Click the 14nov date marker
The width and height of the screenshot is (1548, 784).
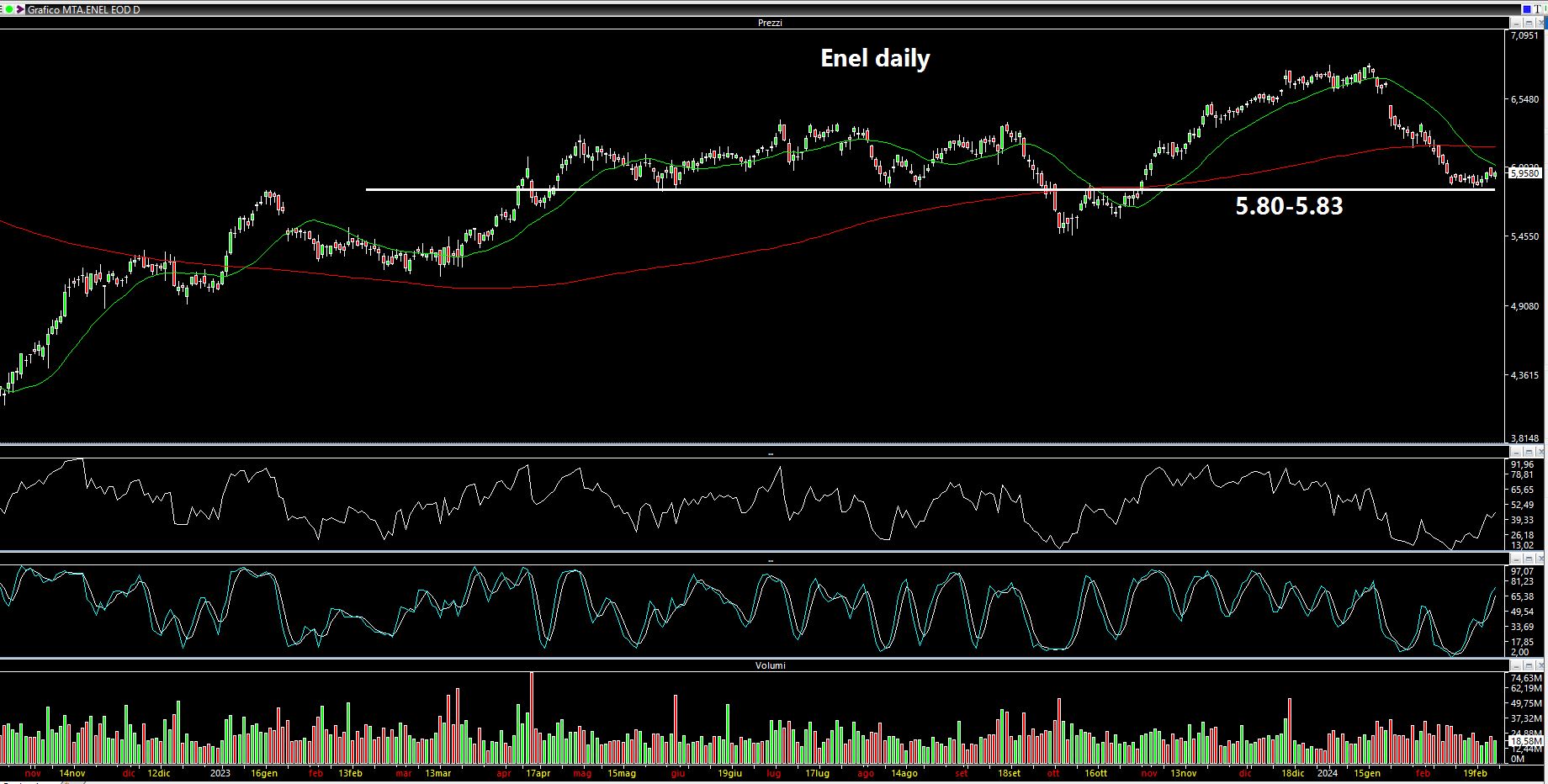click(x=72, y=773)
